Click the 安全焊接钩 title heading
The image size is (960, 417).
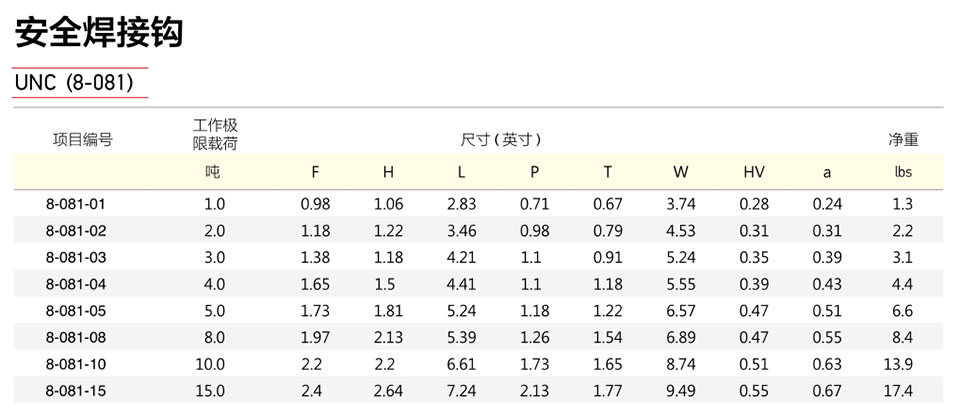[x=99, y=32]
